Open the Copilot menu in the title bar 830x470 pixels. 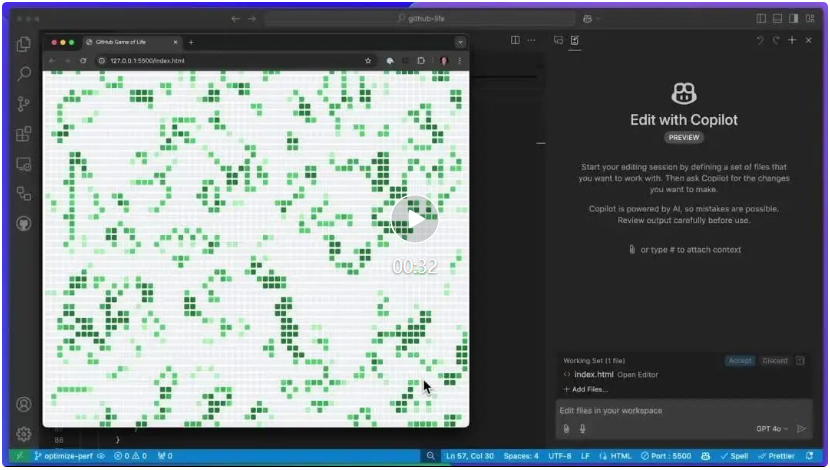pos(591,19)
